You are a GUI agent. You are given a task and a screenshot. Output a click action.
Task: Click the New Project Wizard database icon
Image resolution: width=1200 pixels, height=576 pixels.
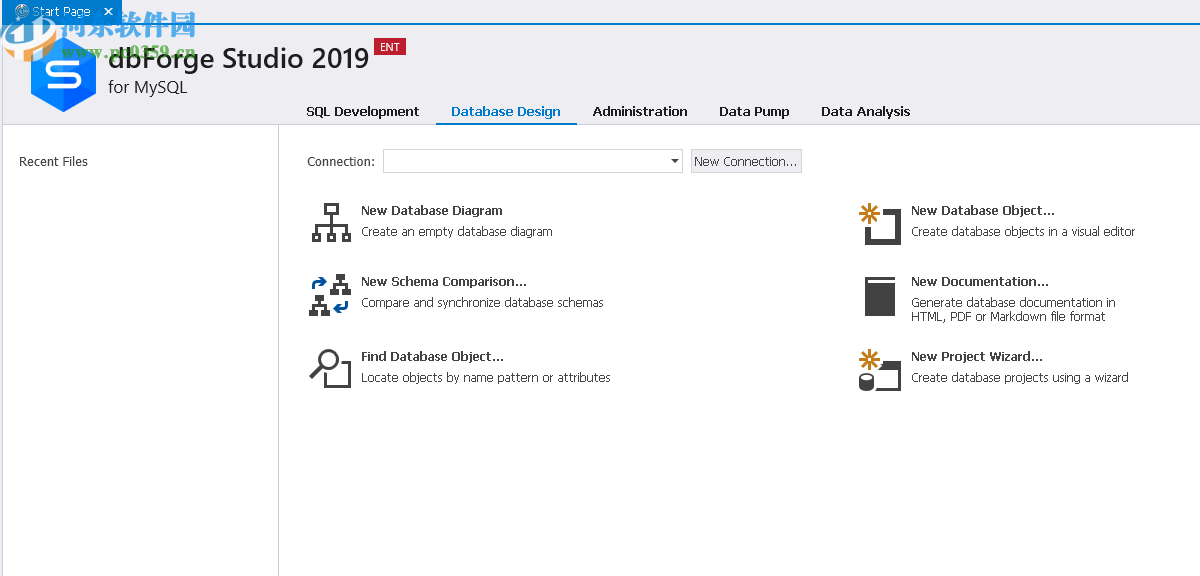click(879, 370)
